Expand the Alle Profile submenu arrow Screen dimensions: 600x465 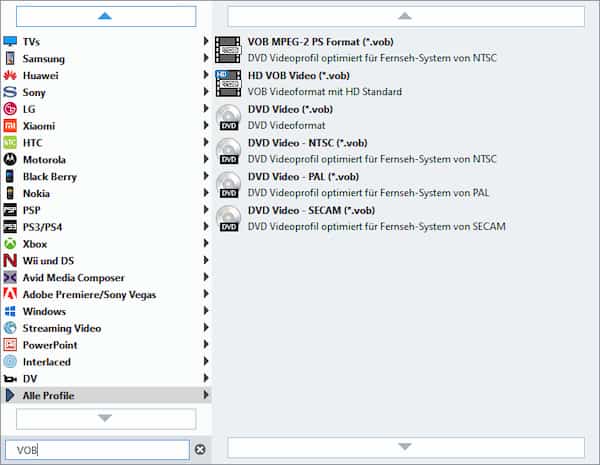[206, 395]
